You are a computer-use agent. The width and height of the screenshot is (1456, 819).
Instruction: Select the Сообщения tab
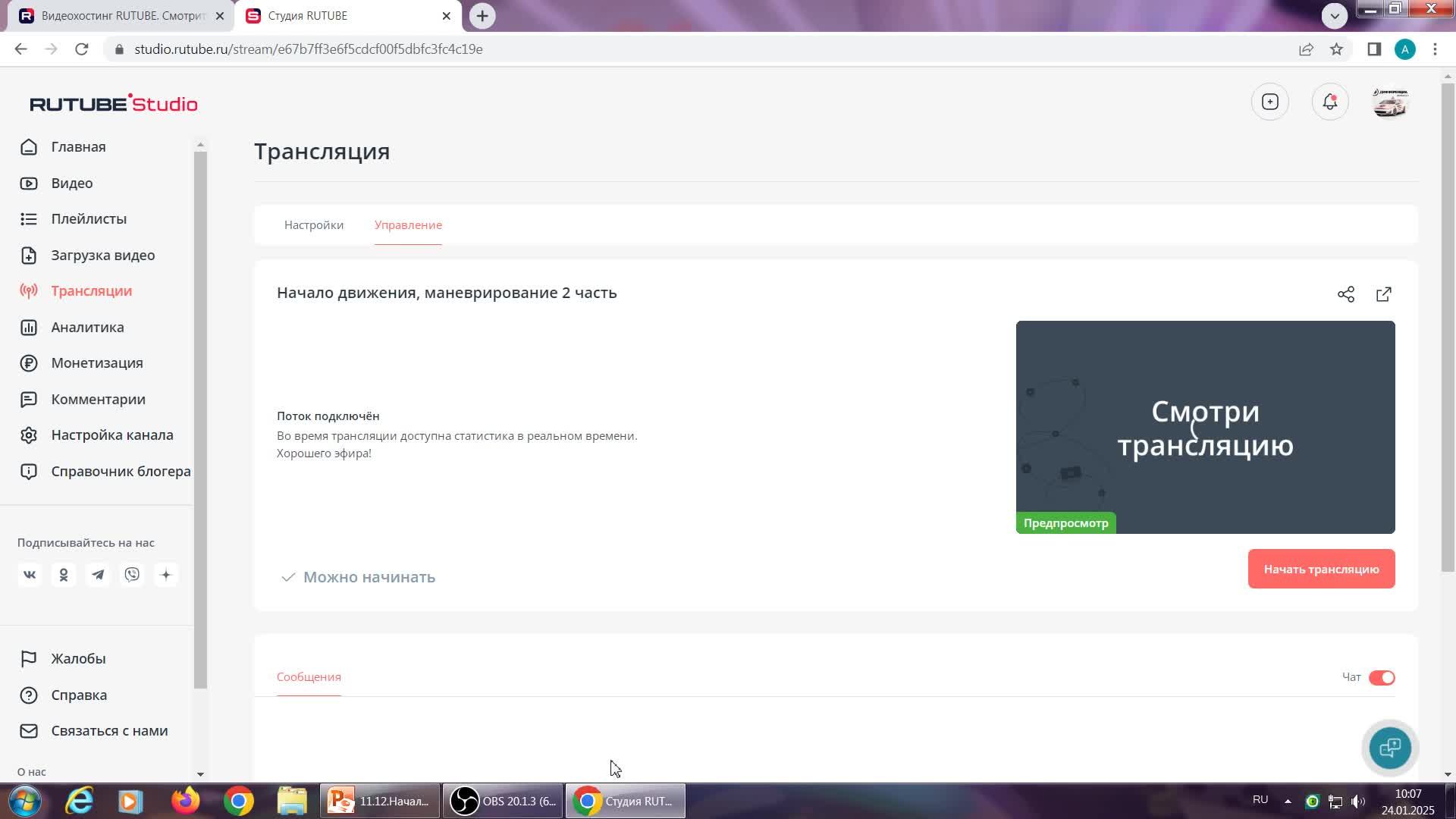click(x=309, y=677)
